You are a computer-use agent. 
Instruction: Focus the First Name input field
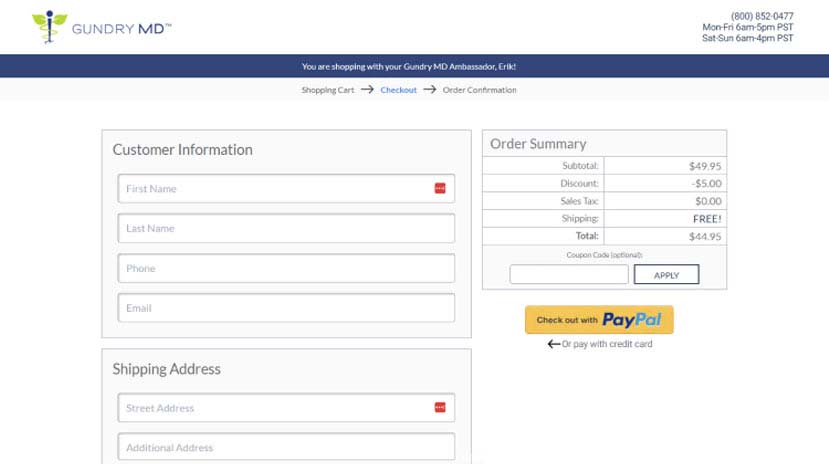[x=275, y=189]
